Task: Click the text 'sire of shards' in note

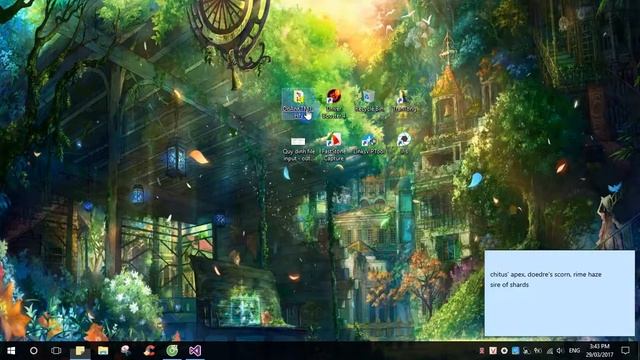Action: (x=509, y=284)
